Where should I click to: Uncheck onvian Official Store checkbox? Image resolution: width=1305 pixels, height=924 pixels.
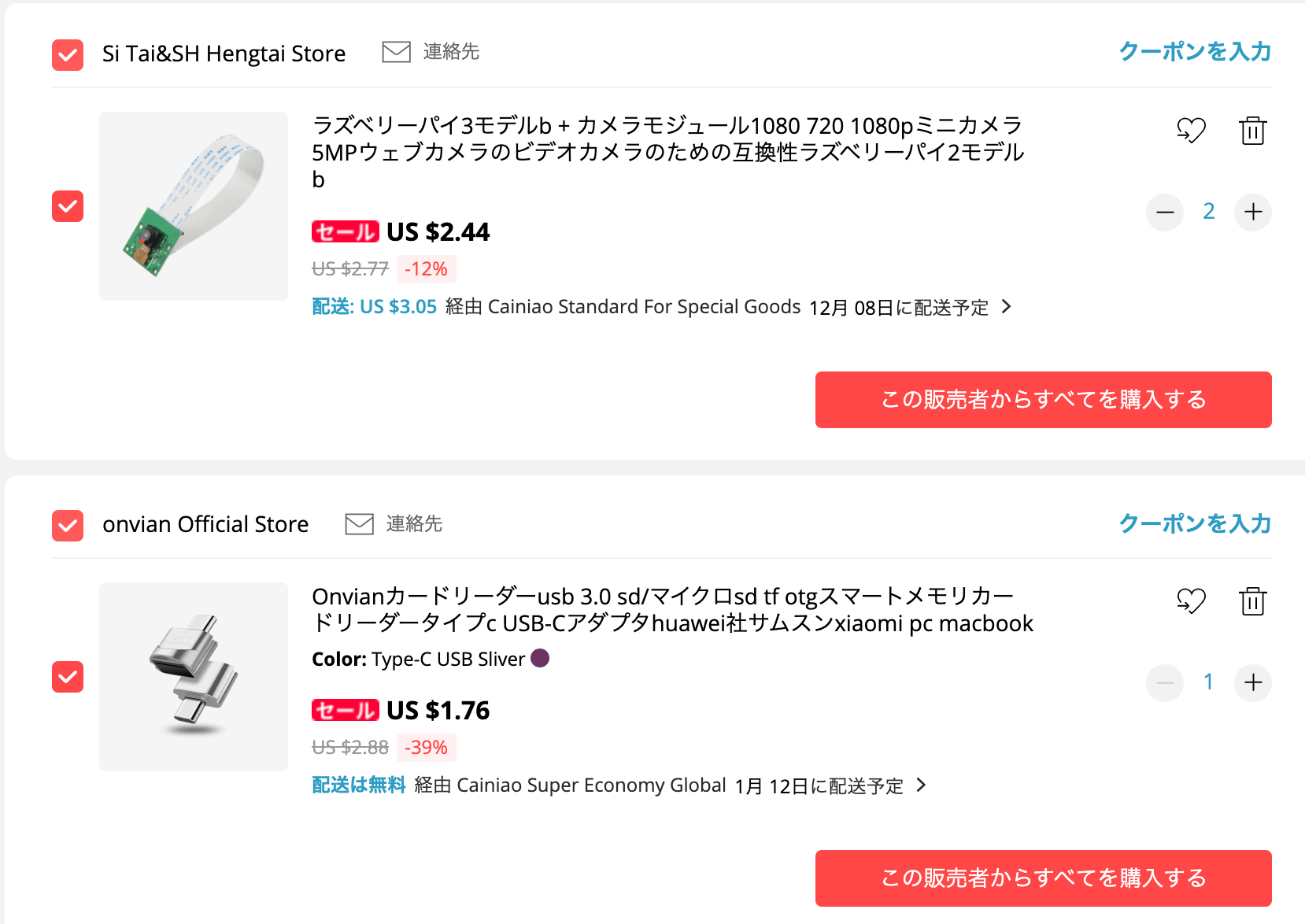point(68,526)
